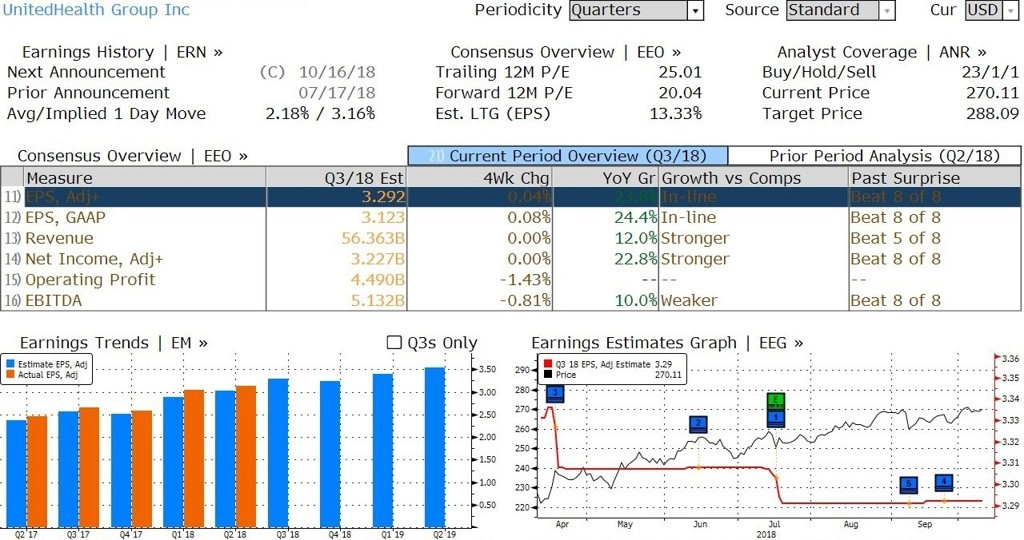Click the Q2 '18 orange actual EPS bar
Viewport: 1024px width, 540px height.
click(x=246, y=456)
